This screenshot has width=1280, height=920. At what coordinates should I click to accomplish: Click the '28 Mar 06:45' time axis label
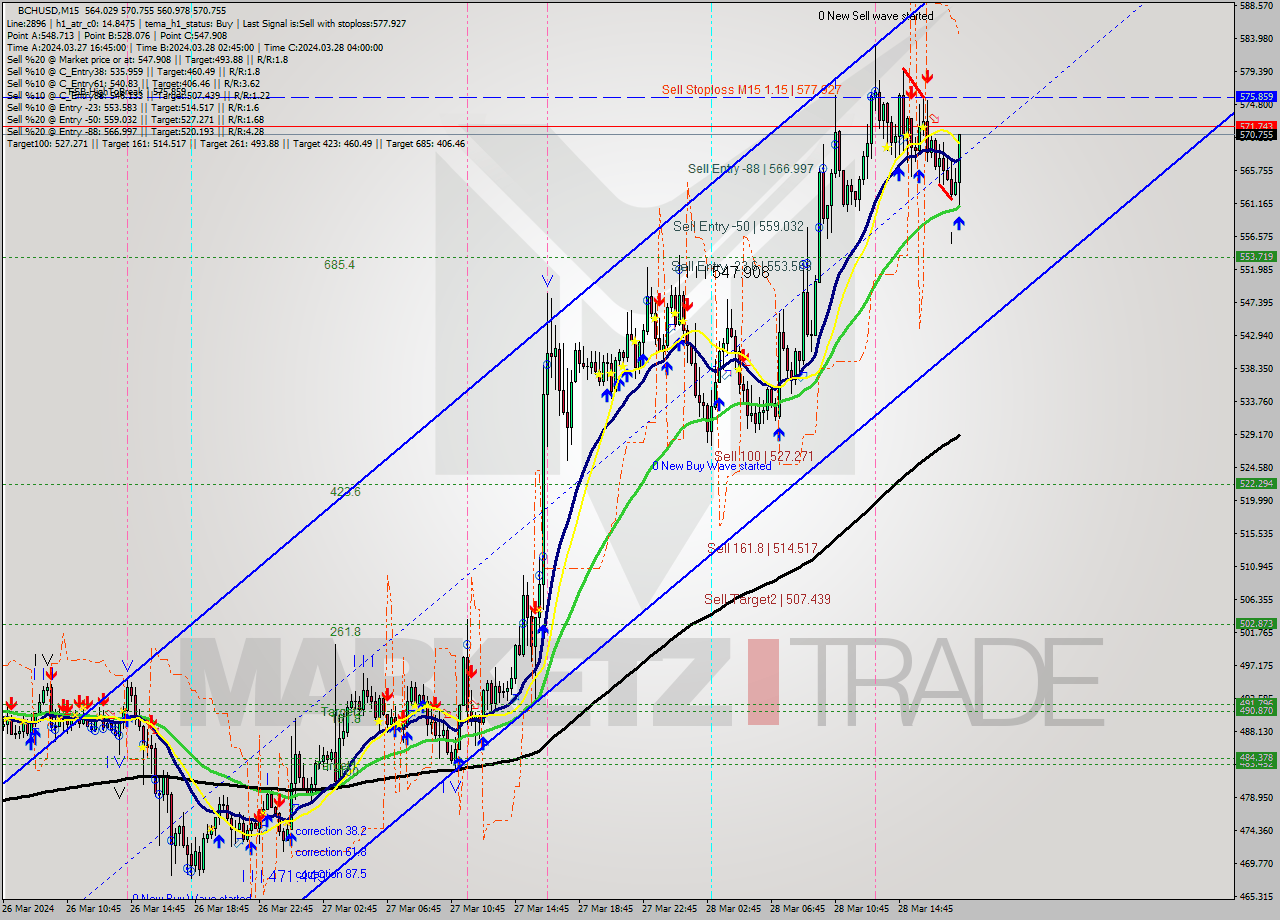797,910
